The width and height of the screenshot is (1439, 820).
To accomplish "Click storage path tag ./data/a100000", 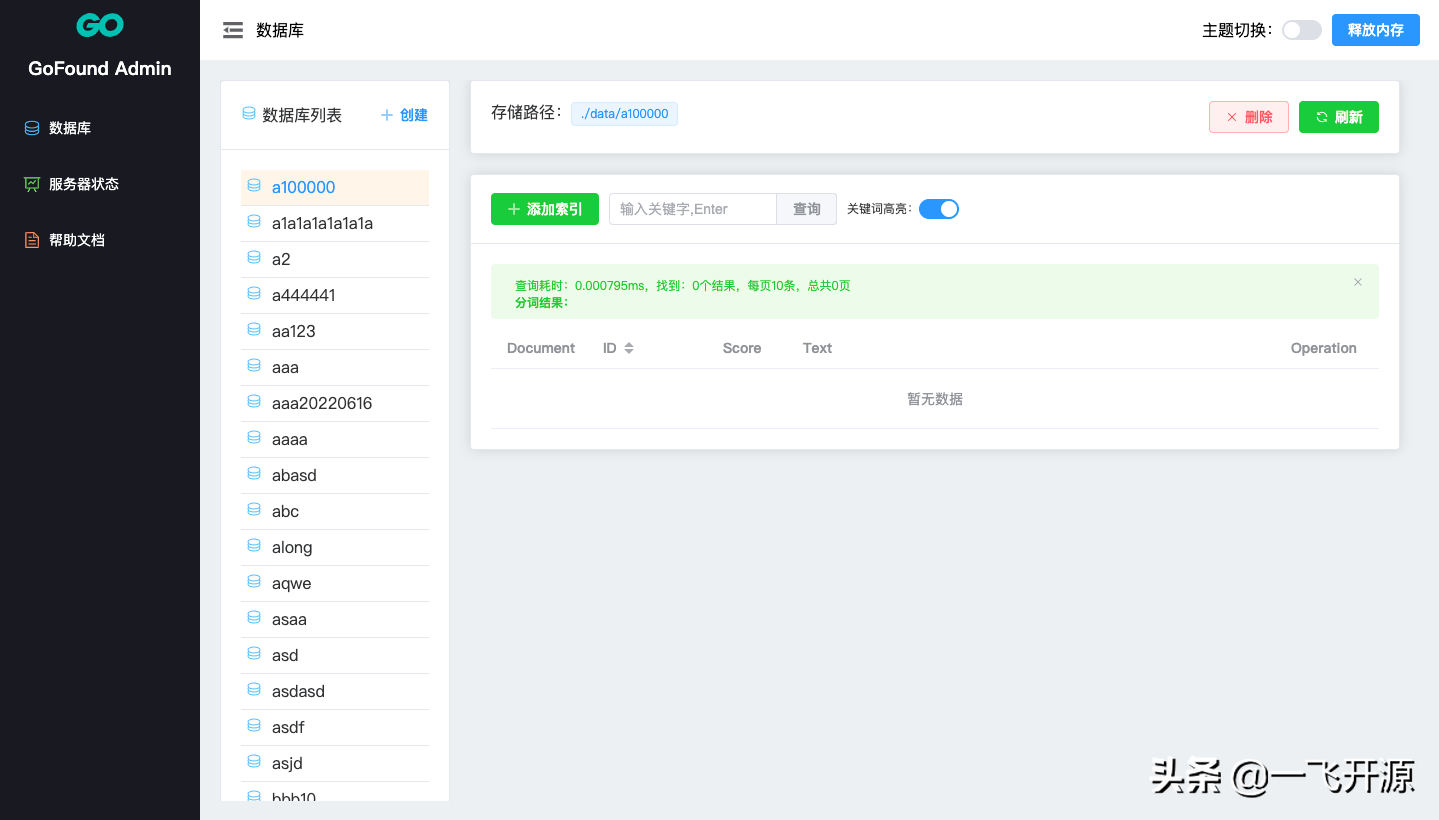I will pyautogui.click(x=624, y=114).
